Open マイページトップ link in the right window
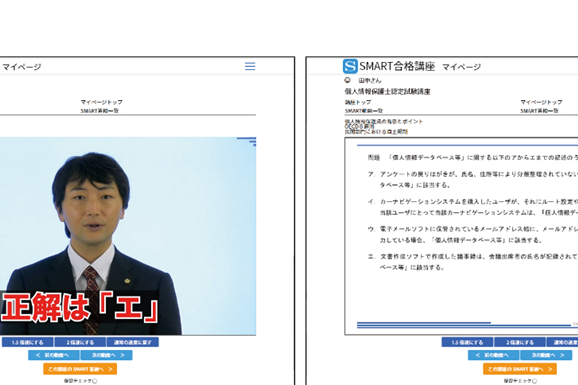Viewport: 578px width, 385px height. click(x=542, y=102)
